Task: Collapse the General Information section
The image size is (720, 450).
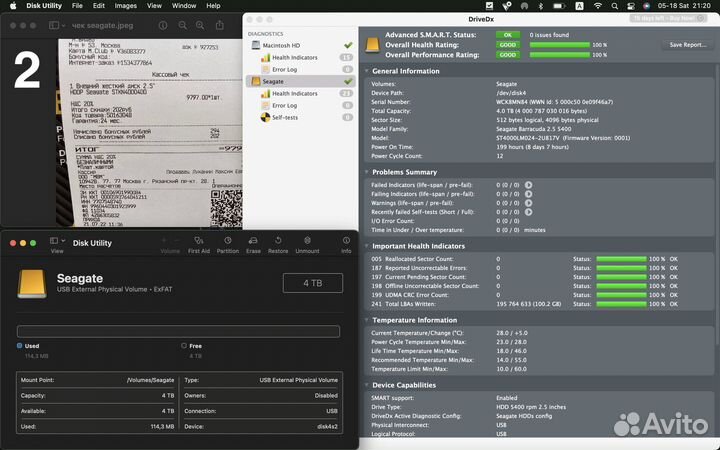Action: click(x=366, y=71)
